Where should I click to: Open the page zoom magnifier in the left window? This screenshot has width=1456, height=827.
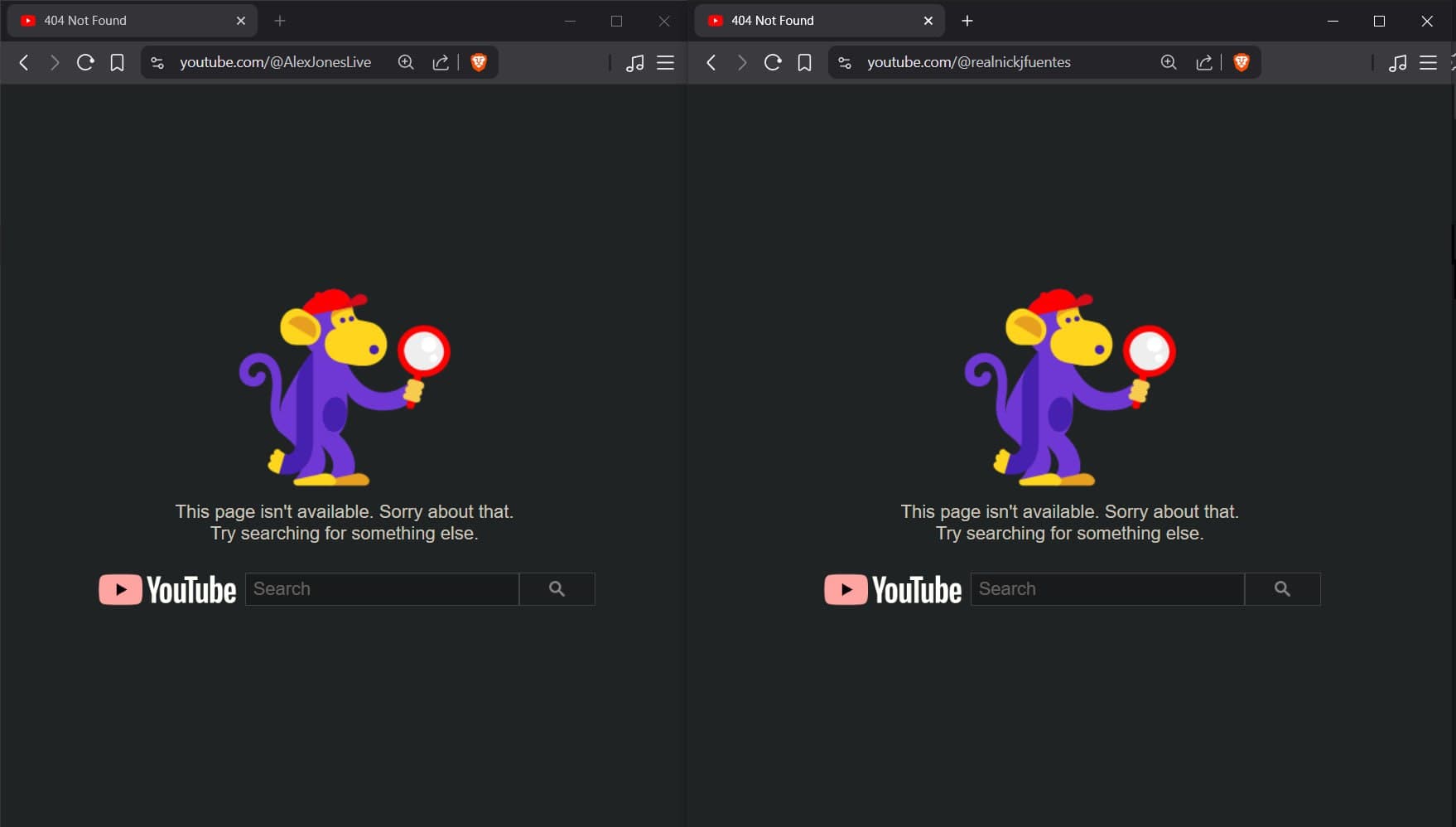[x=406, y=61]
